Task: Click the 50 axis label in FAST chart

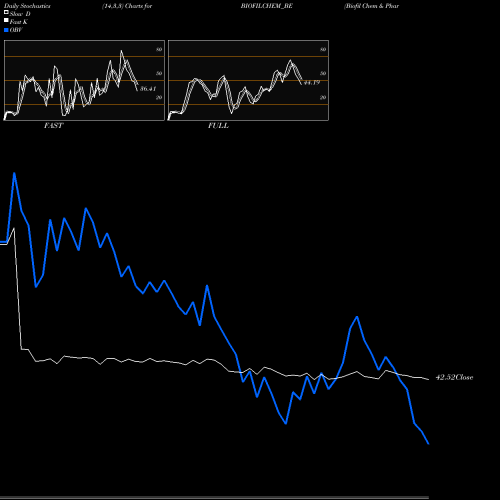Action: [x=159, y=73]
